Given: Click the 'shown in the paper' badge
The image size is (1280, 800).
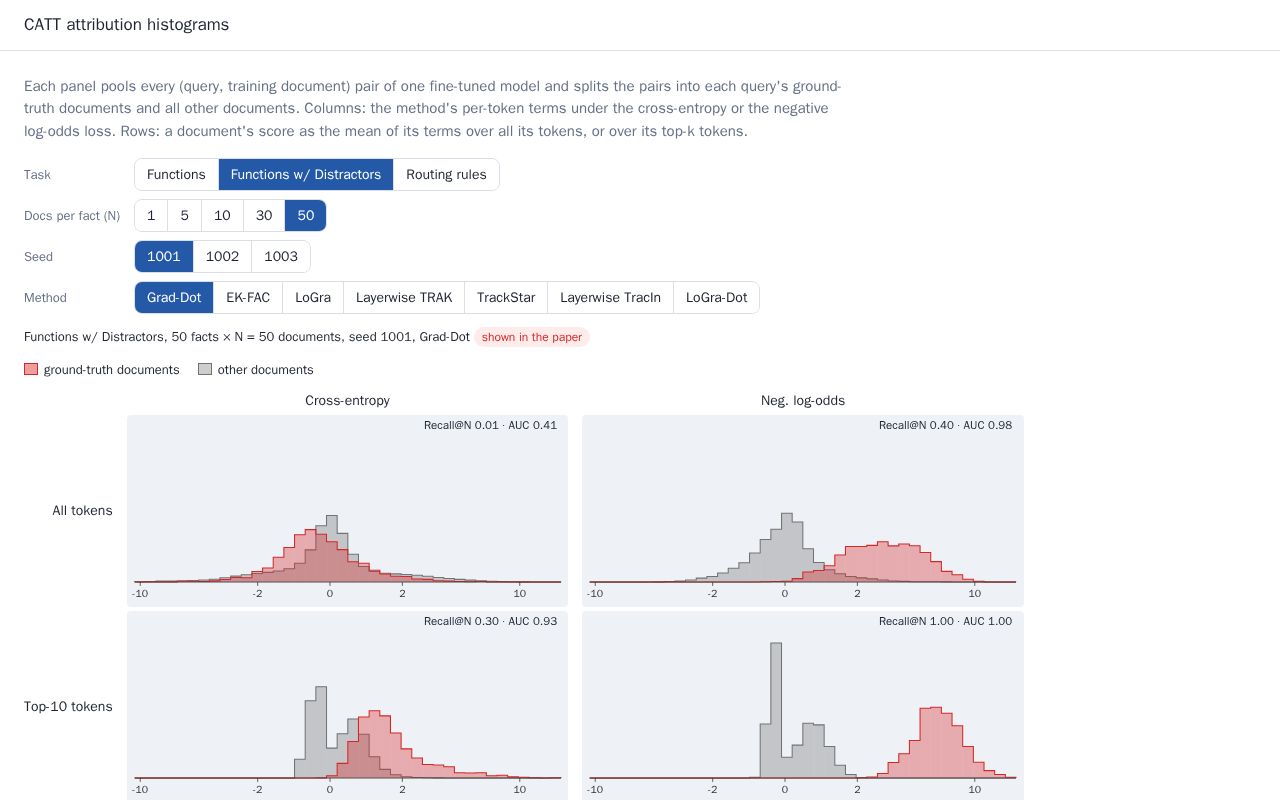Looking at the screenshot, I should [x=532, y=337].
